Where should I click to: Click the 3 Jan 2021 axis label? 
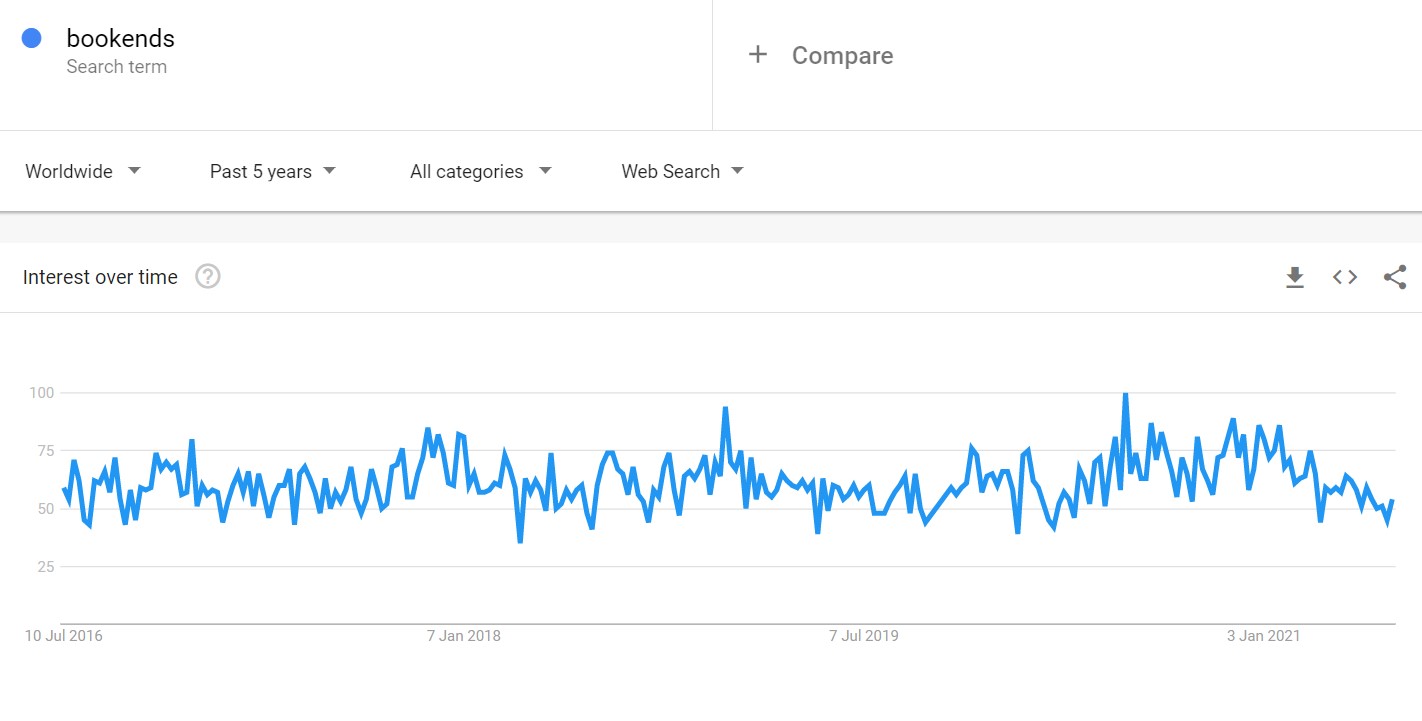(1264, 635)
